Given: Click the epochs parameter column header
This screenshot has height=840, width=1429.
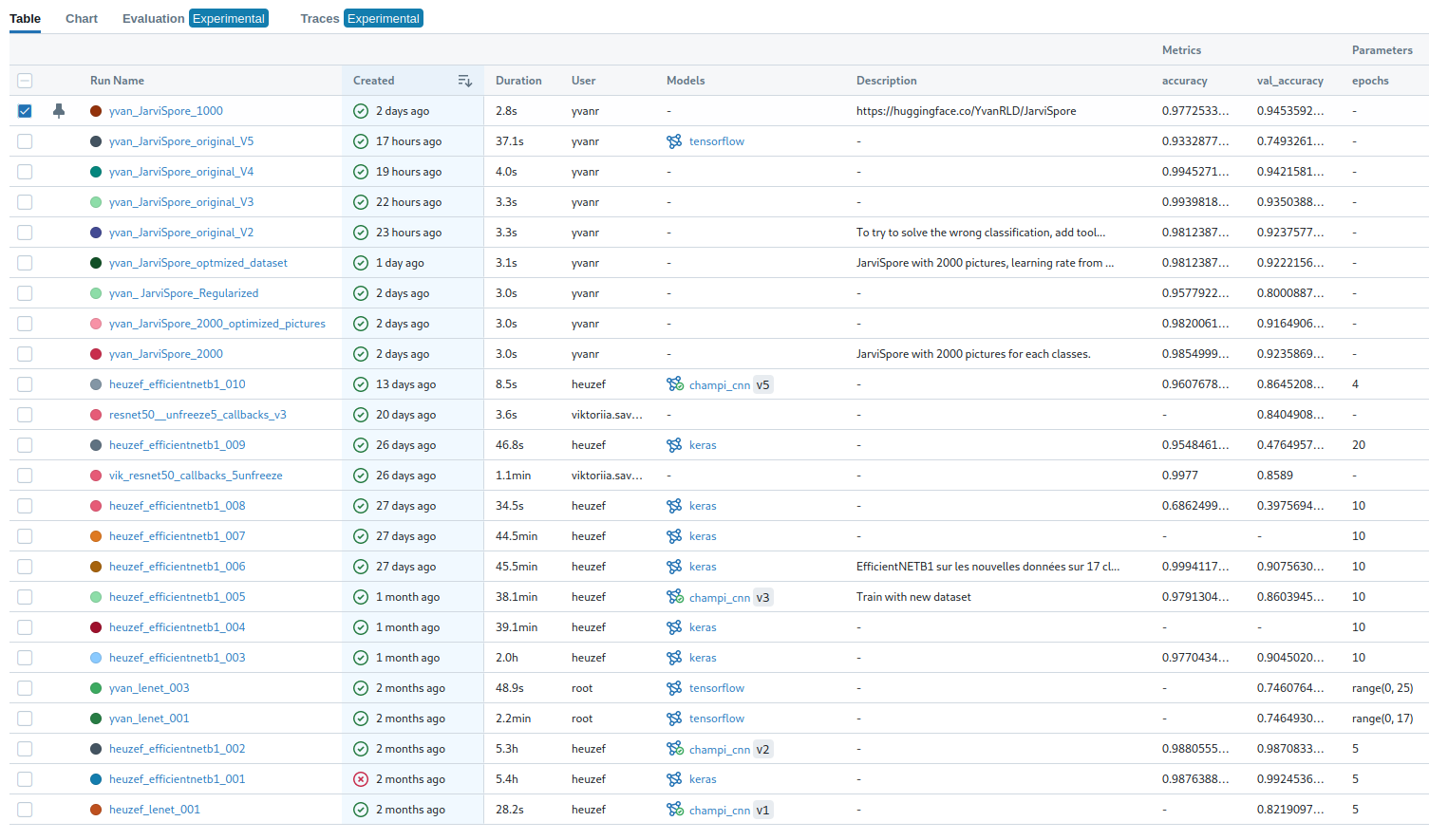Looking at the screenshot, I should (x=1370, y=81).
